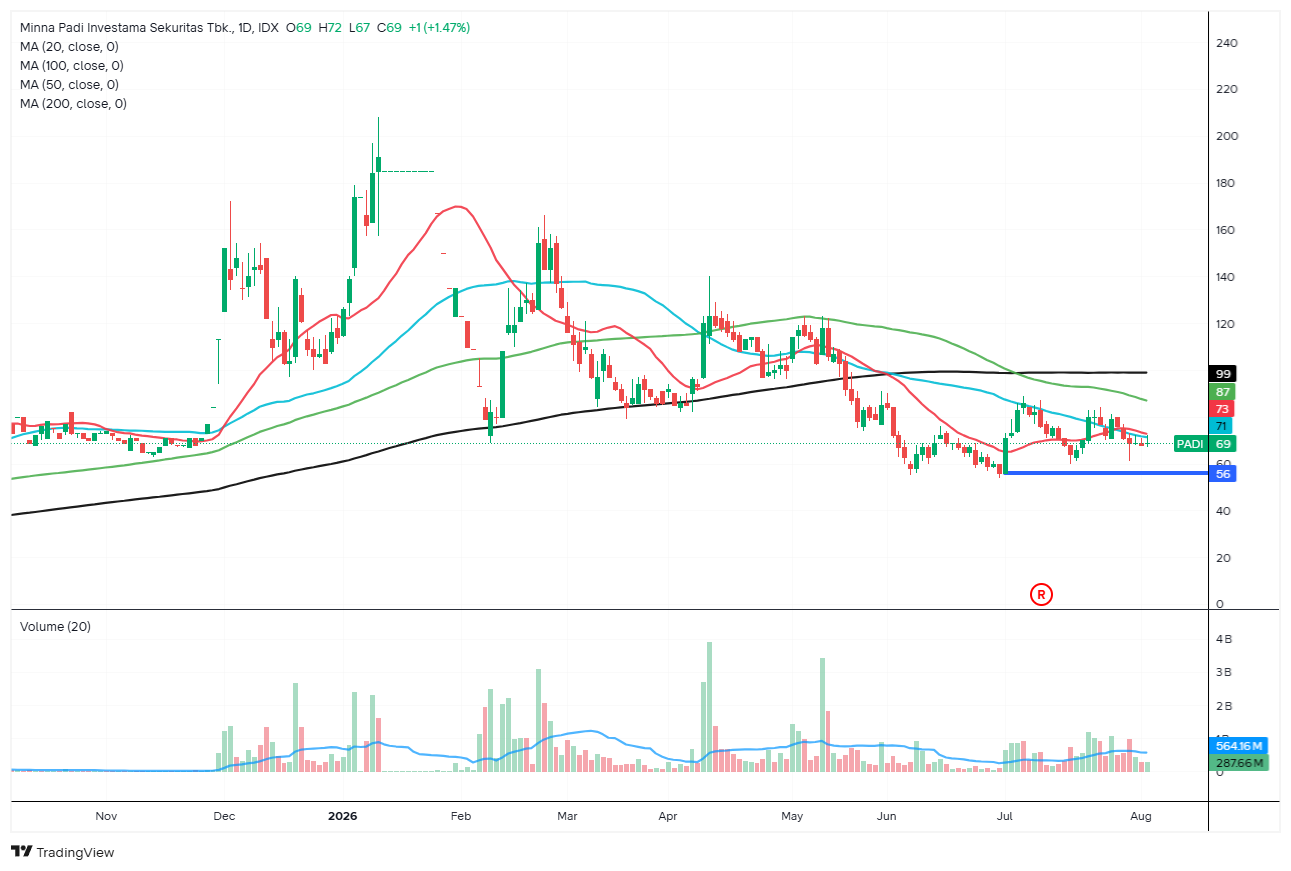Click the 120 price axis label
The height and width of the screenshot is (871, 1291).
click(x=1227, y=324)
